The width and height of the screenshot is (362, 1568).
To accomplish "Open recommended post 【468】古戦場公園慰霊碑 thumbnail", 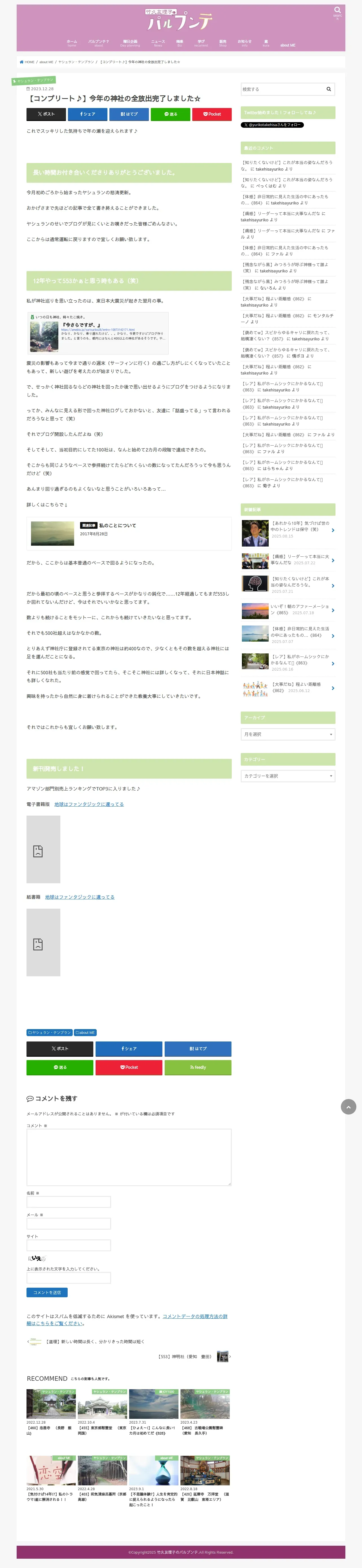I will [205, 1404].
